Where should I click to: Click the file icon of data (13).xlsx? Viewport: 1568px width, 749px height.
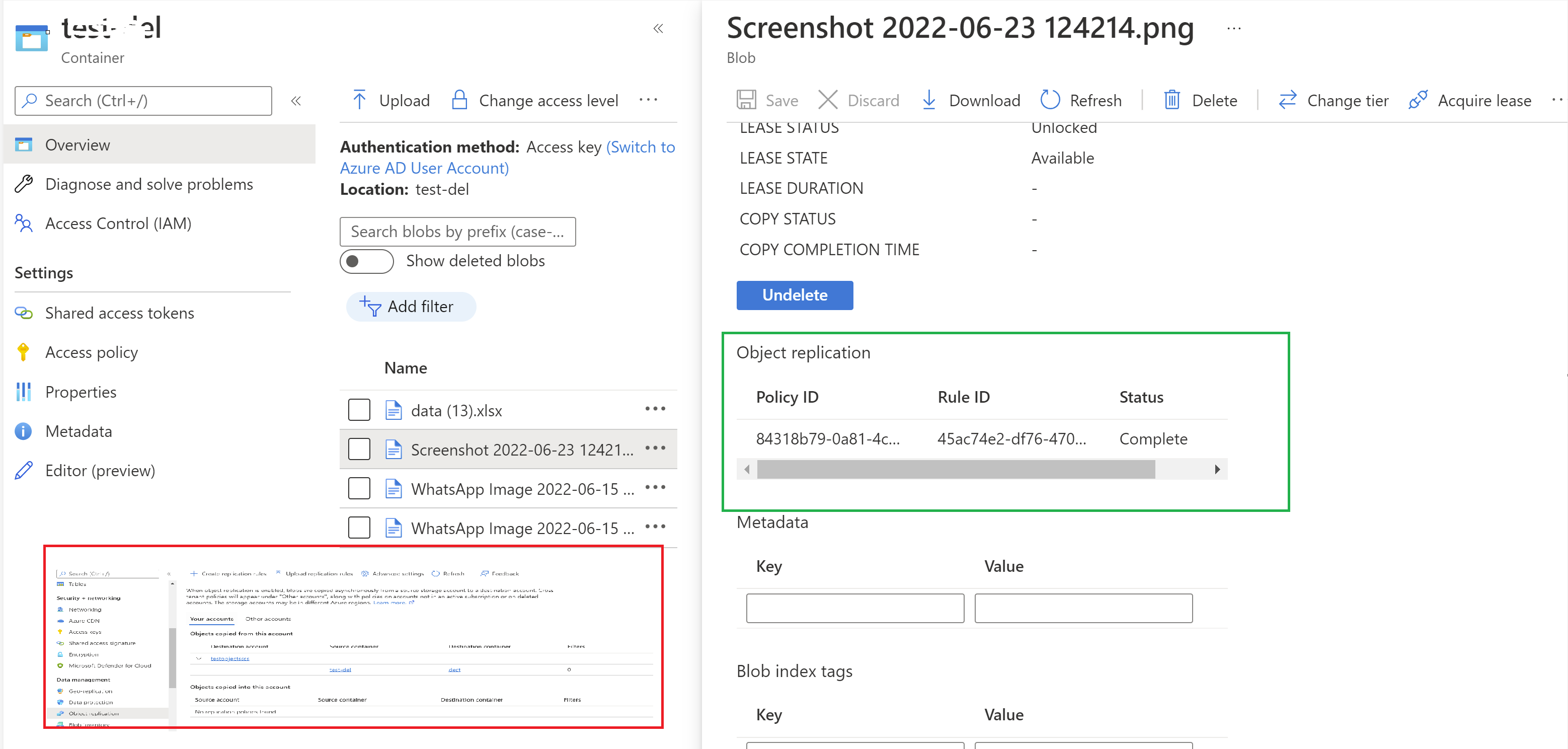393,410
